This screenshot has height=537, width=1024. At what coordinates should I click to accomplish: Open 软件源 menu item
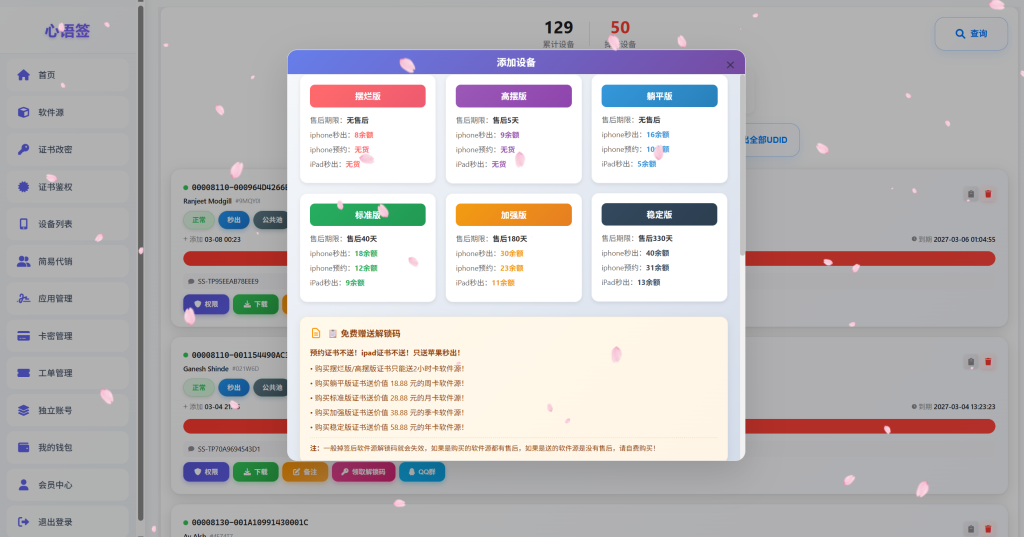tap(68, 112)
